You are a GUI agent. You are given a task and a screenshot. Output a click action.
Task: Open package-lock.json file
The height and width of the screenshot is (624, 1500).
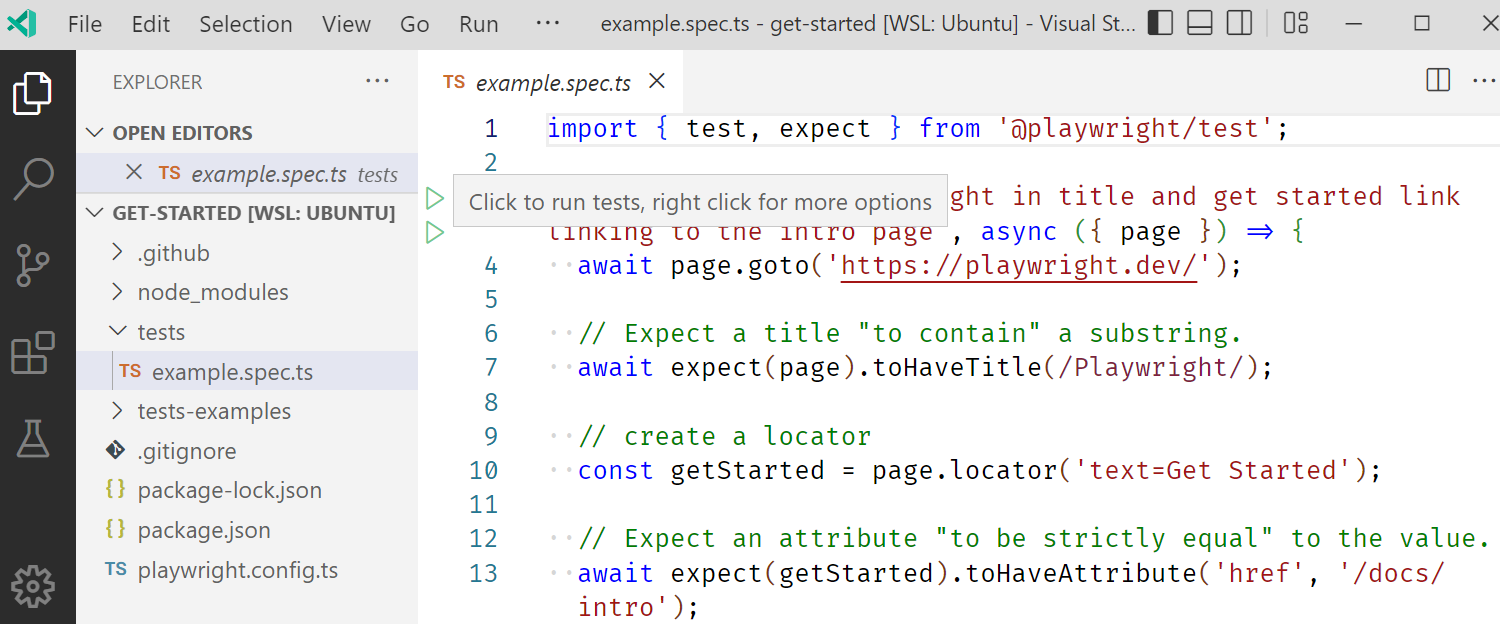click(x=247, y=490)
